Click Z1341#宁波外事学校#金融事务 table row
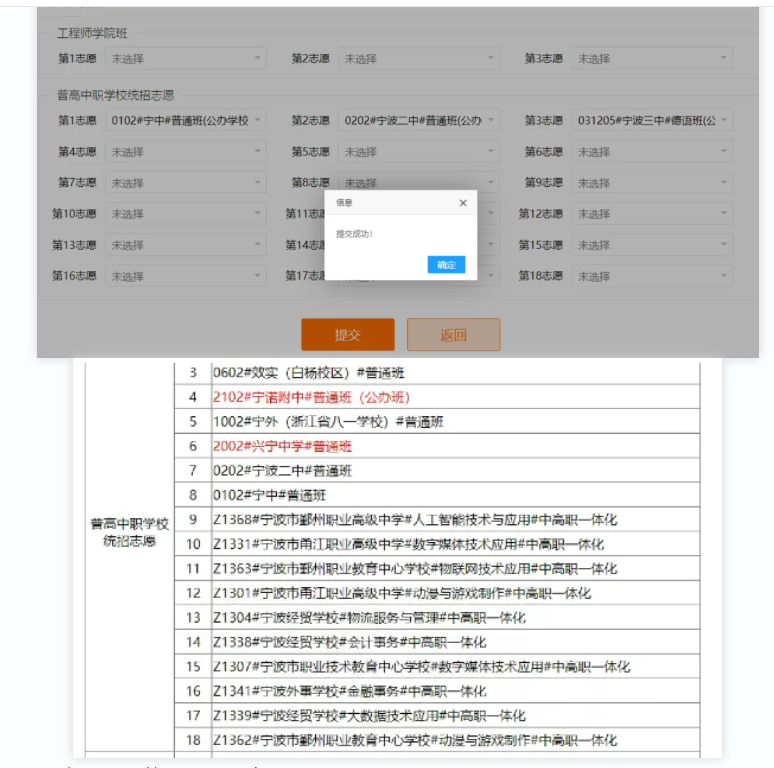This screenshot has width=774, height=768. click(350, 692)
